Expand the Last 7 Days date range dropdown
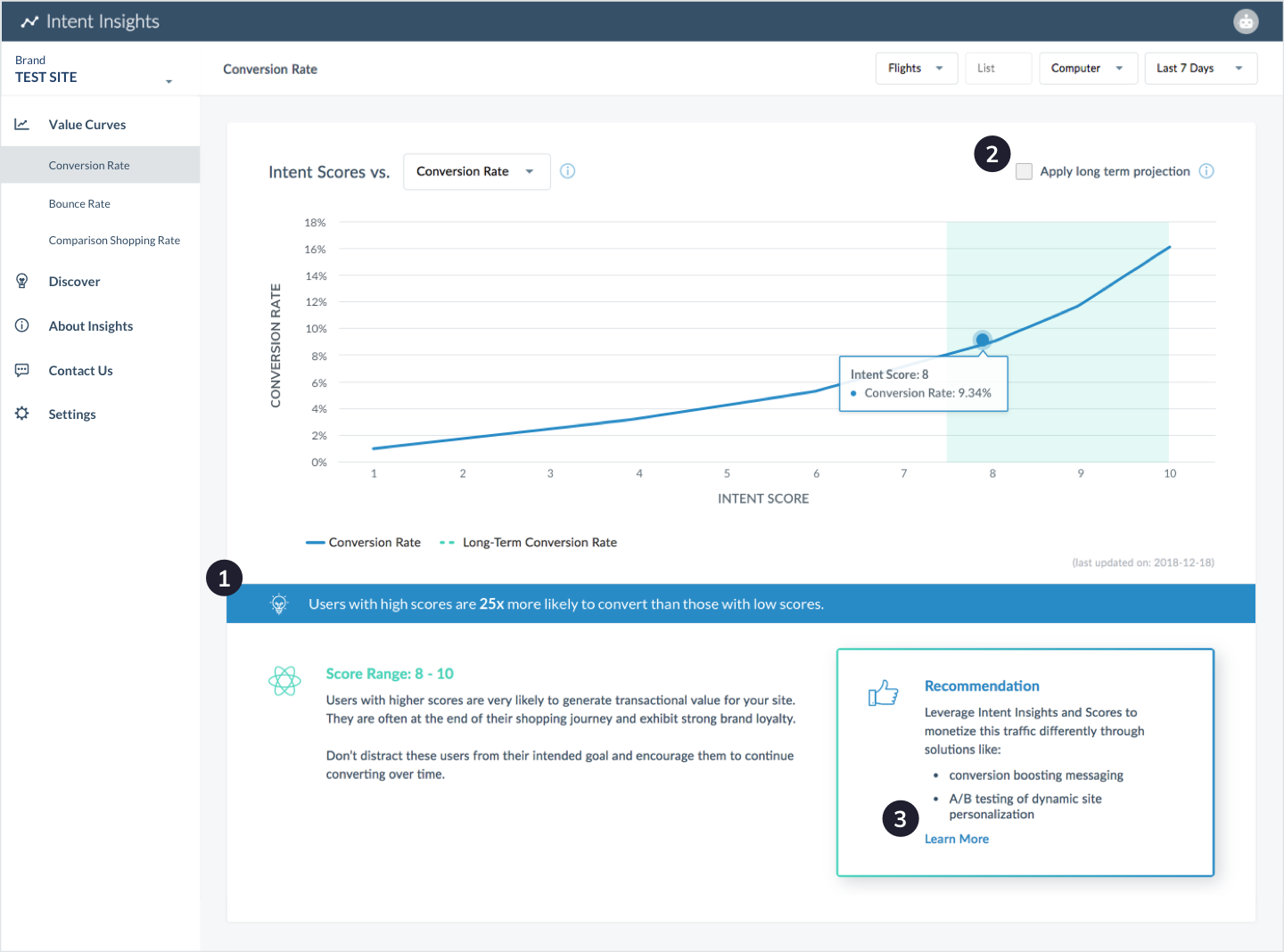The image size is (1284, 952). [1200, 69]
